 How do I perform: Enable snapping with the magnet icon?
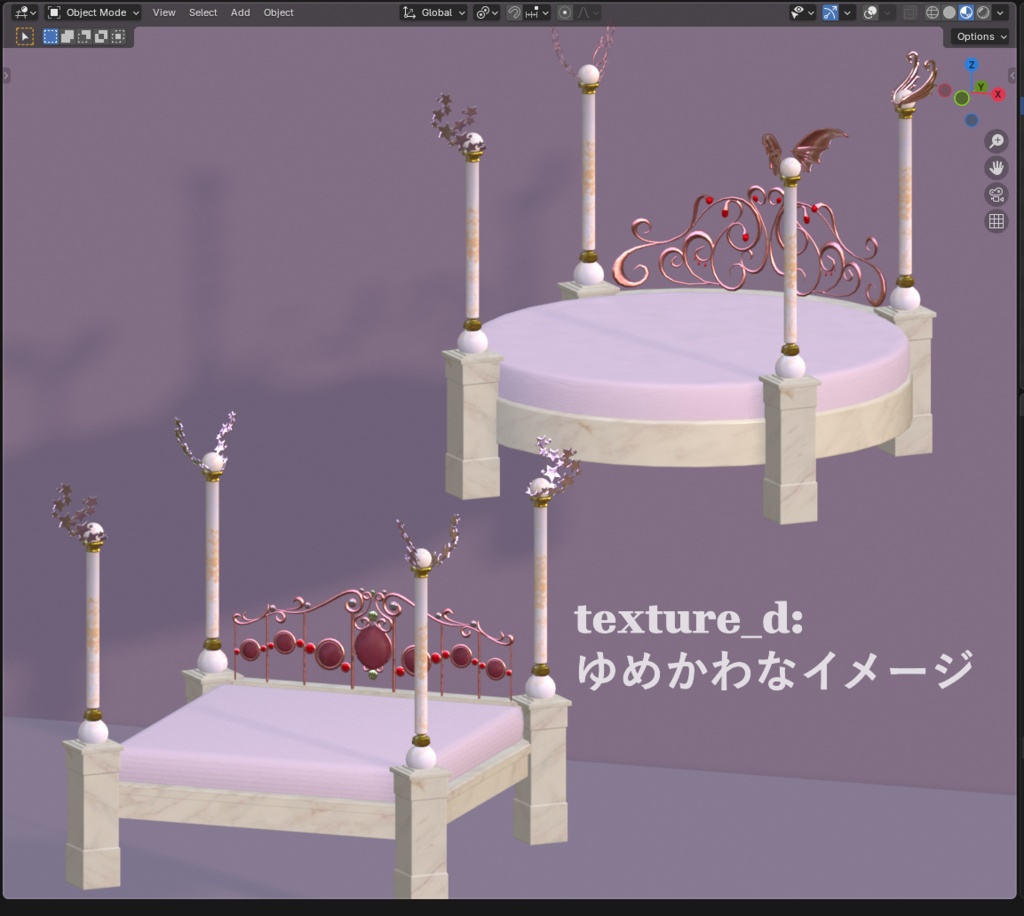point(512,12)
